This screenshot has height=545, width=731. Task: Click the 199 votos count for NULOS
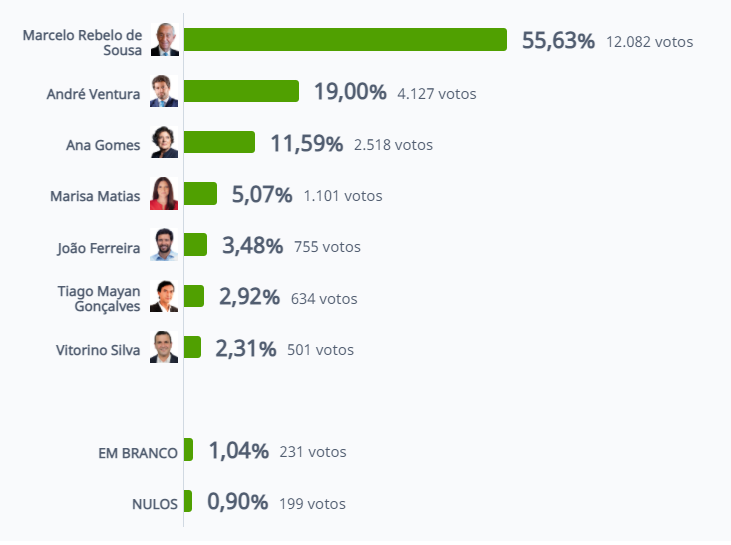click(312, 504)
